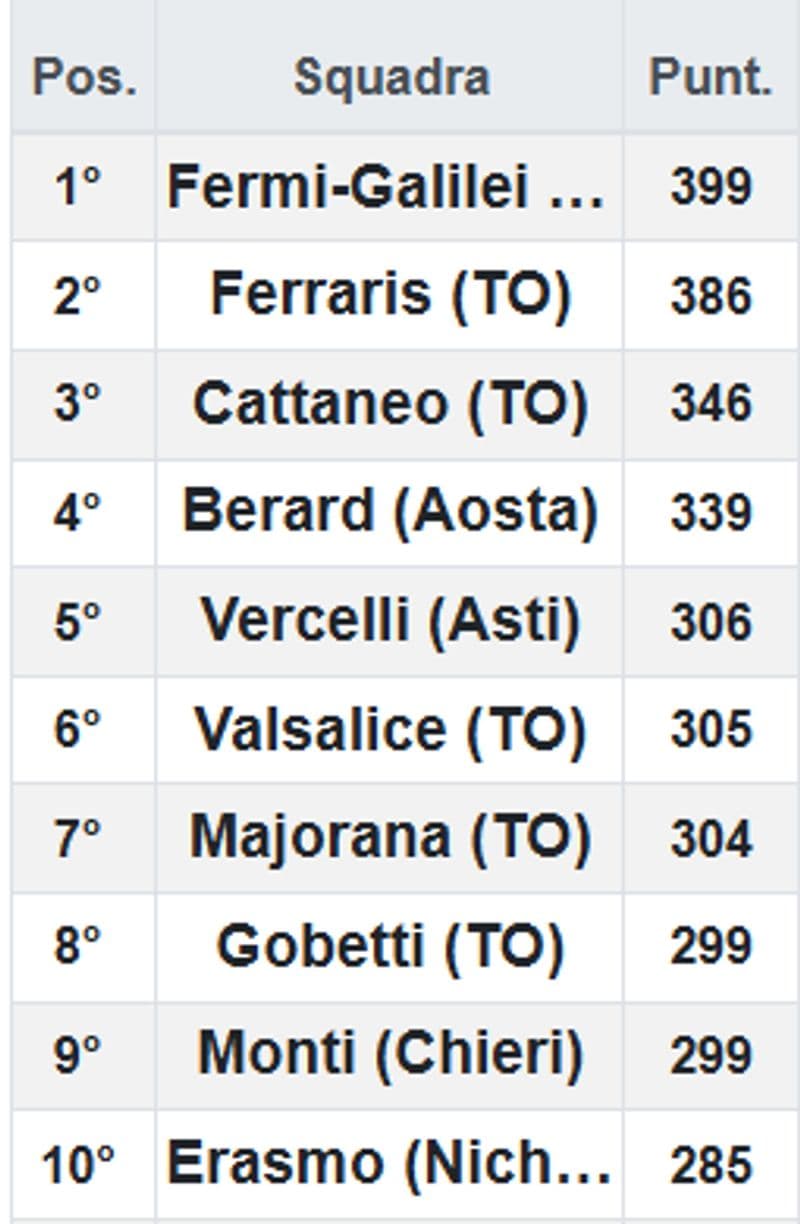Click Valsalice (TO) team name
This screenshot has width=800, height=1224.
pyautogui.click(x=390, y=729)
